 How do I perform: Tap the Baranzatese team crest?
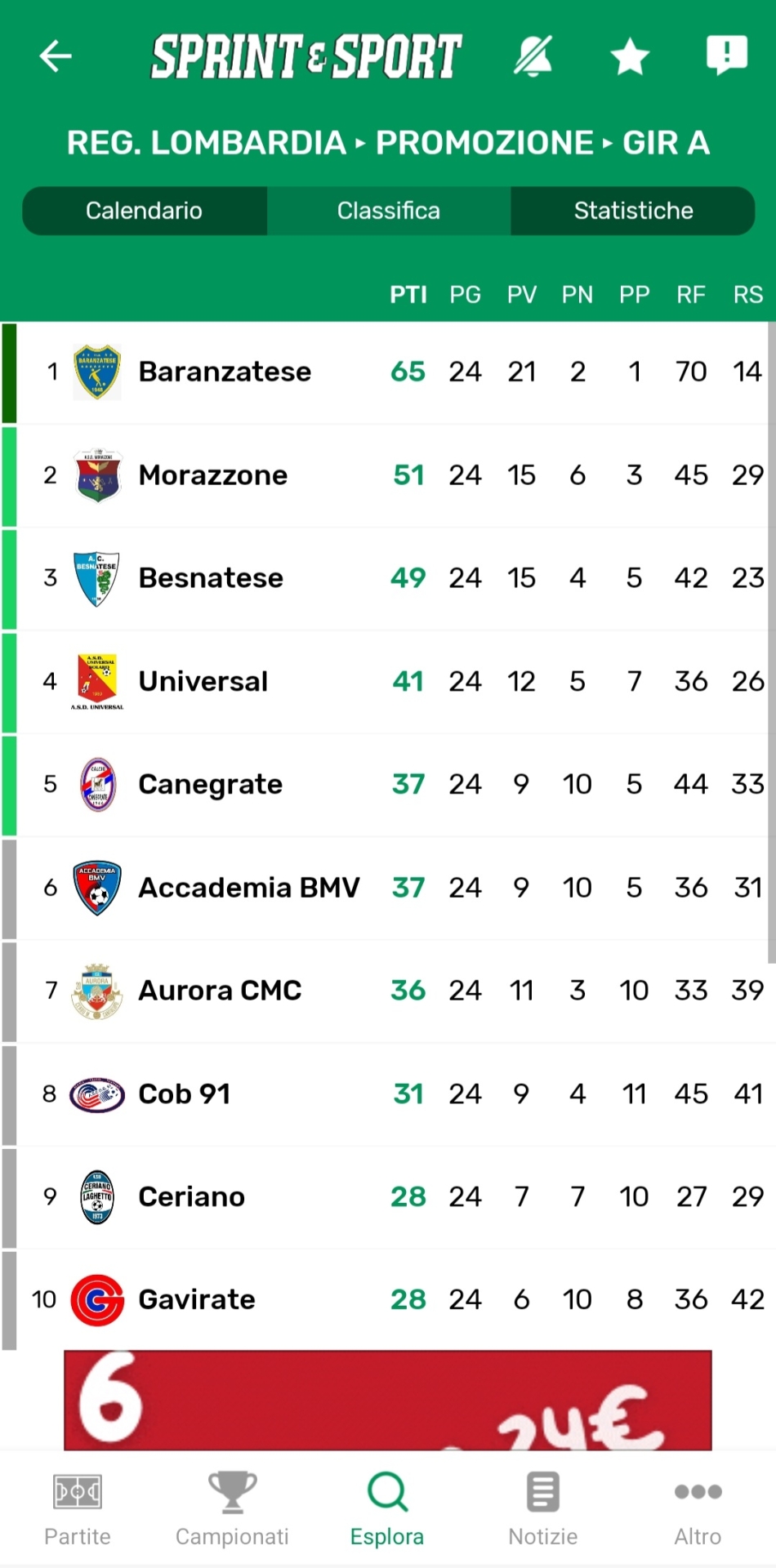97,372
